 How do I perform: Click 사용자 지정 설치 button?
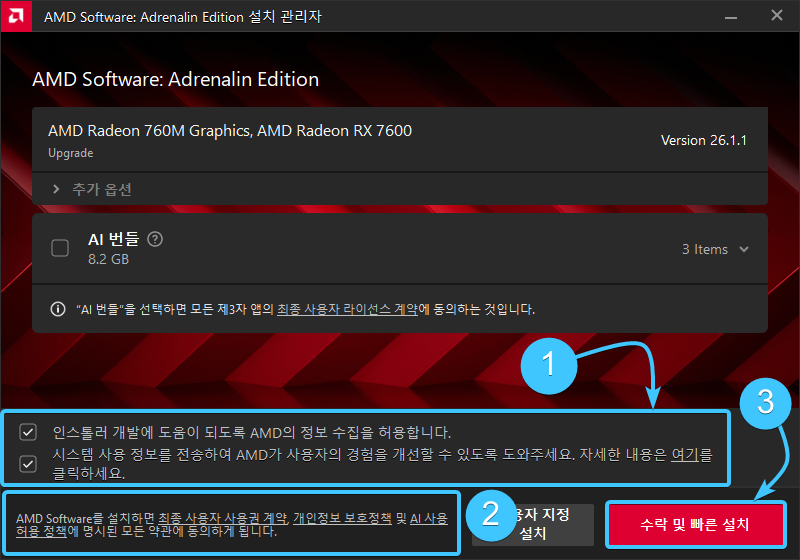(533, 524)
